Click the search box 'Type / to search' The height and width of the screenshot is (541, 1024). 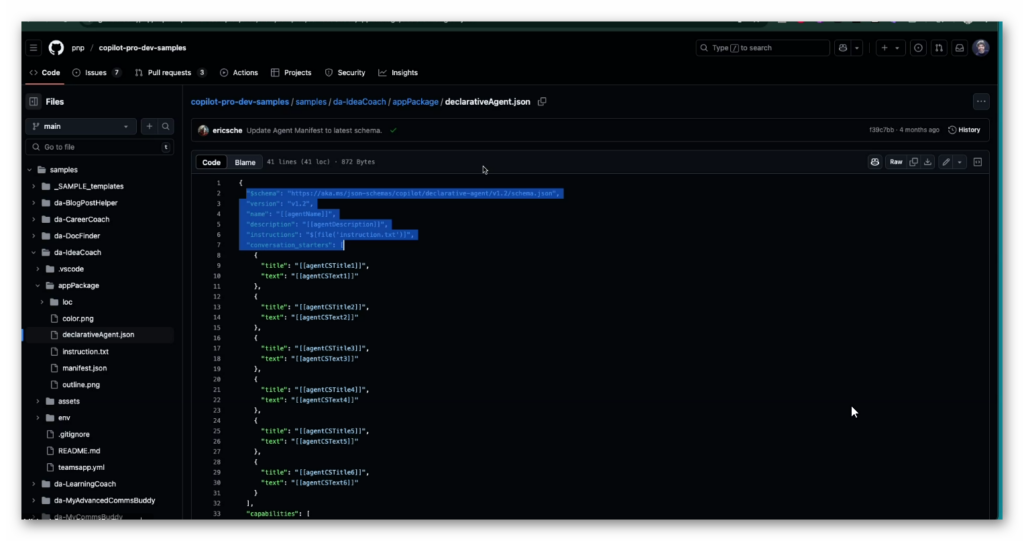pos(762,48)
